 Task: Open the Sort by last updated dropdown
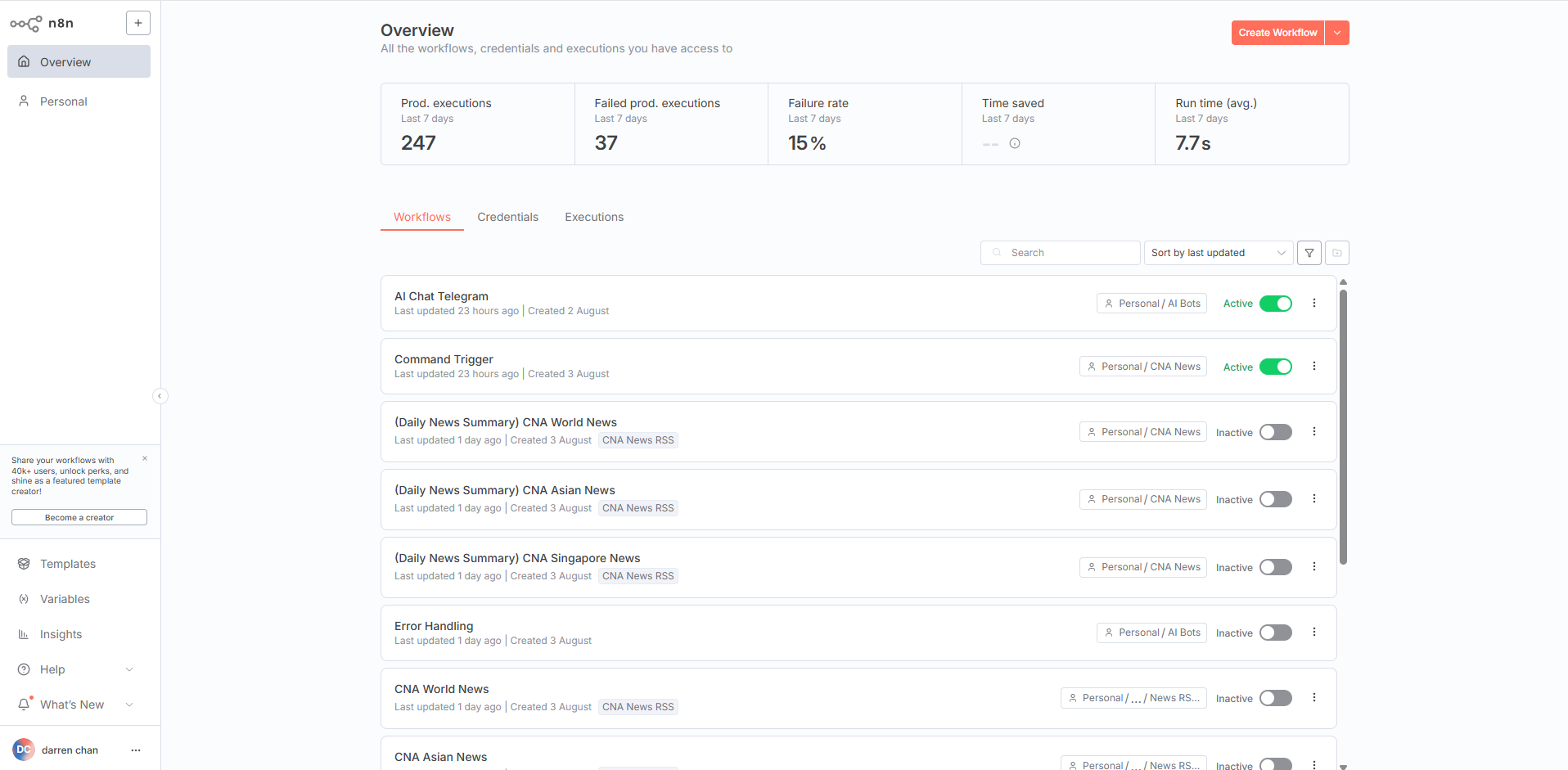tap(1218, 253)
